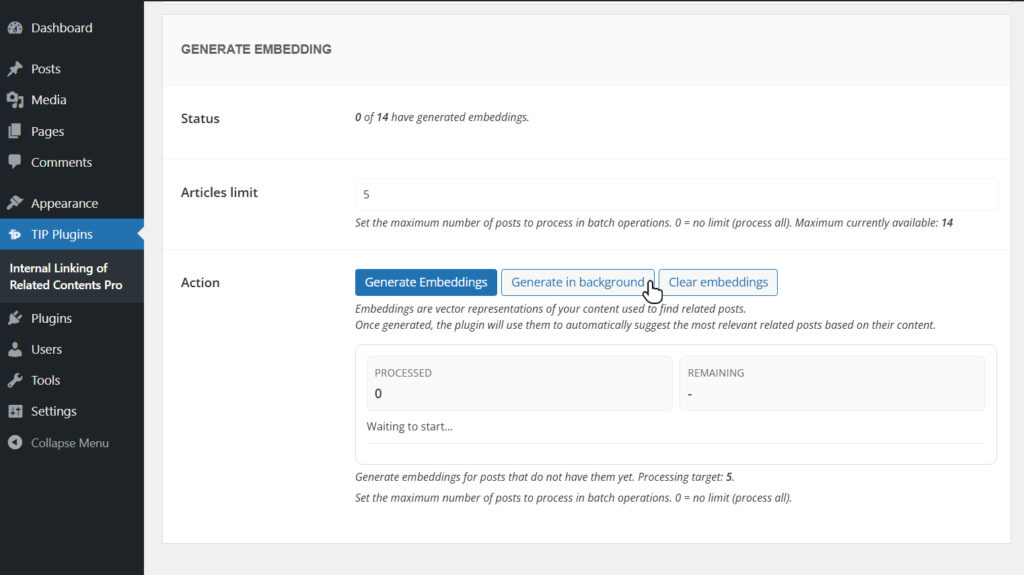The image size is (1024, 575).
Task: Click the Generate Embeddings button
Action: 426,282
